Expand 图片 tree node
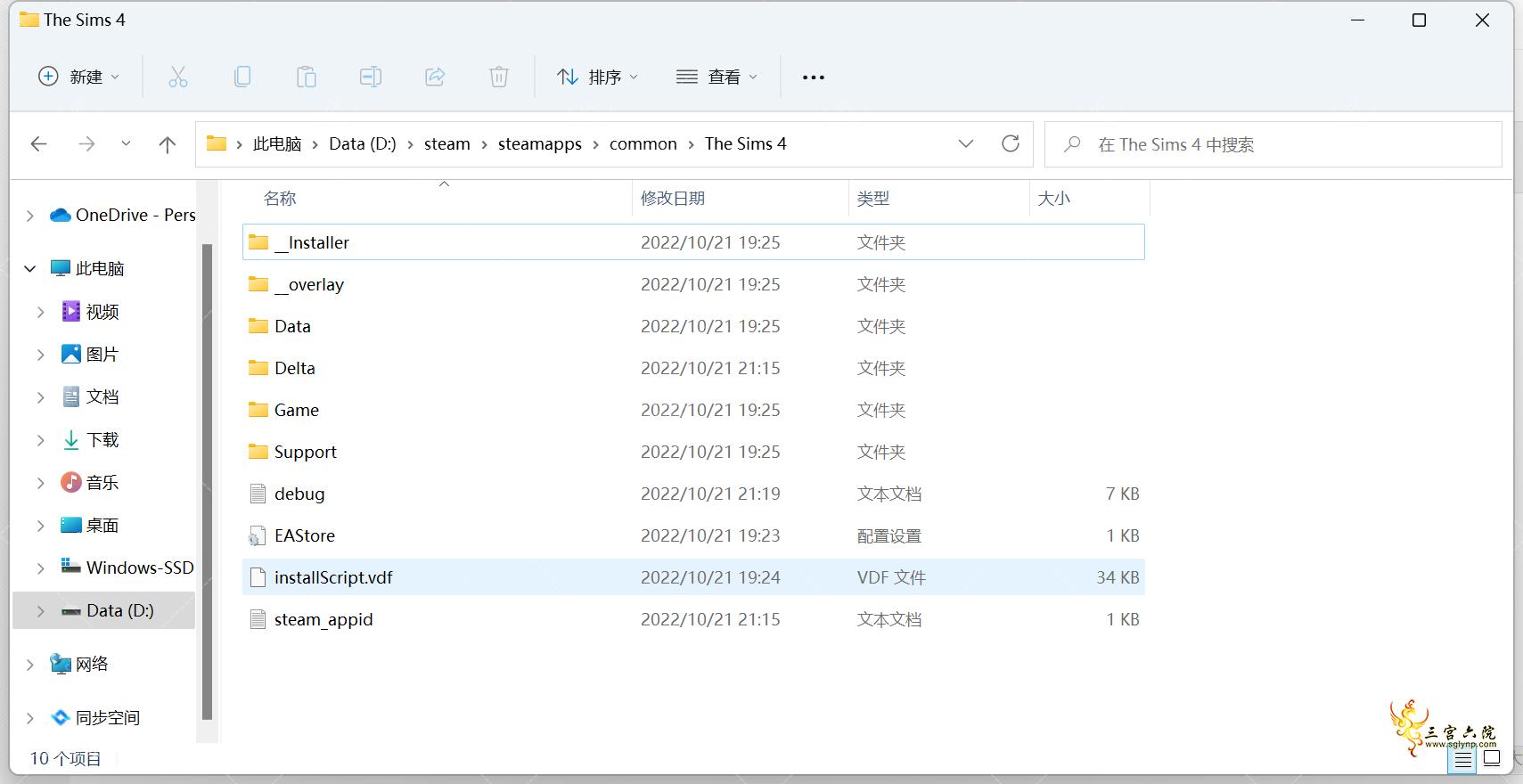This screenshot has width=1523, height=784. [x=40, y=355]
